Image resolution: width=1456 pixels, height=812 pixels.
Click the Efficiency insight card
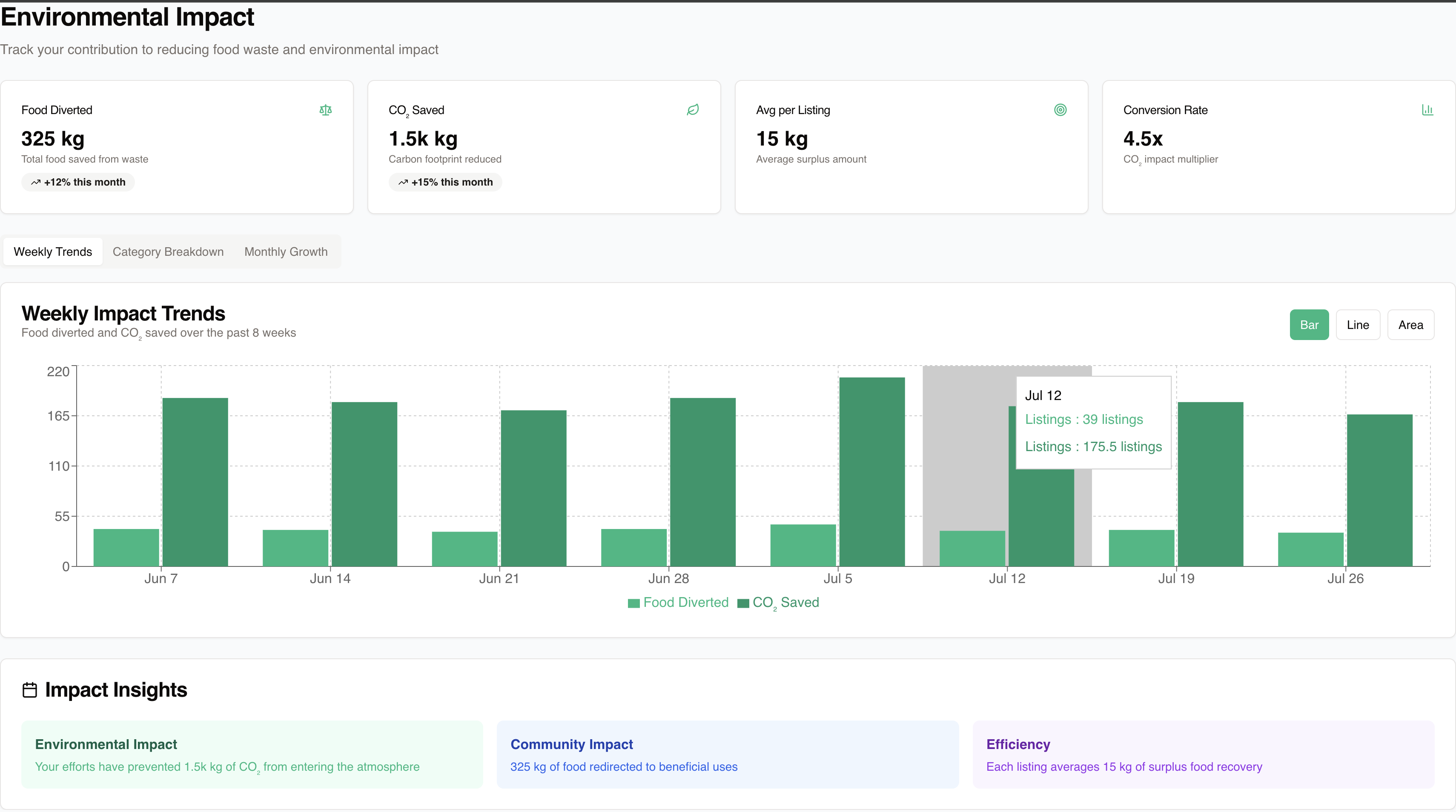pyautogui.click(x=1203, y=754)
